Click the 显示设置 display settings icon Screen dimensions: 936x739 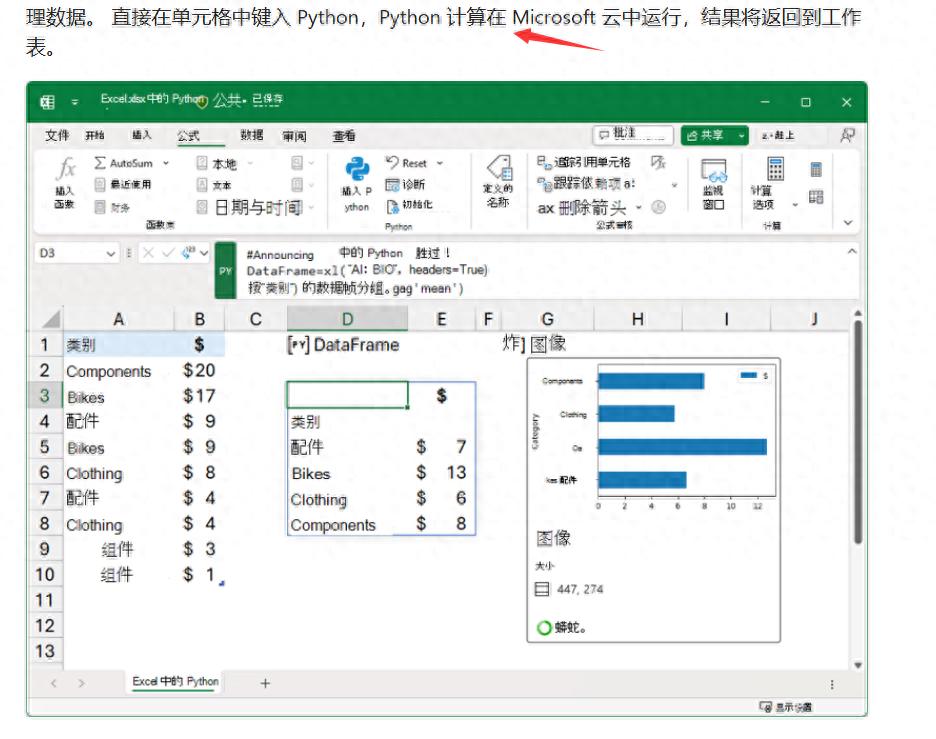click(765, 707)
